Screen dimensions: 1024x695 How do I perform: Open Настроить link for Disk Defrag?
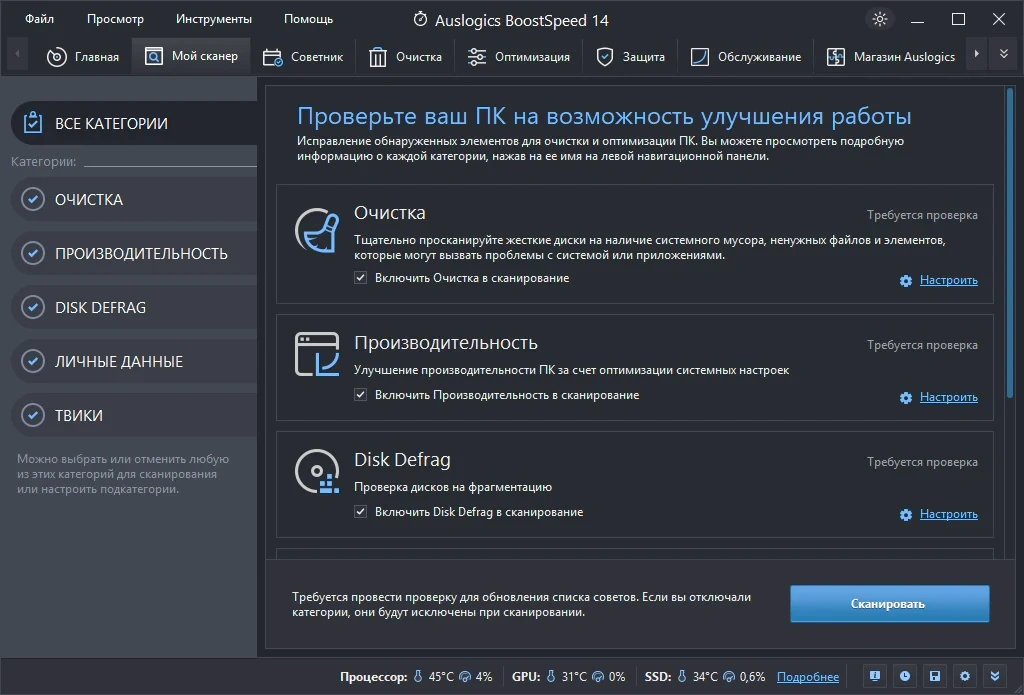click(948, 514)
